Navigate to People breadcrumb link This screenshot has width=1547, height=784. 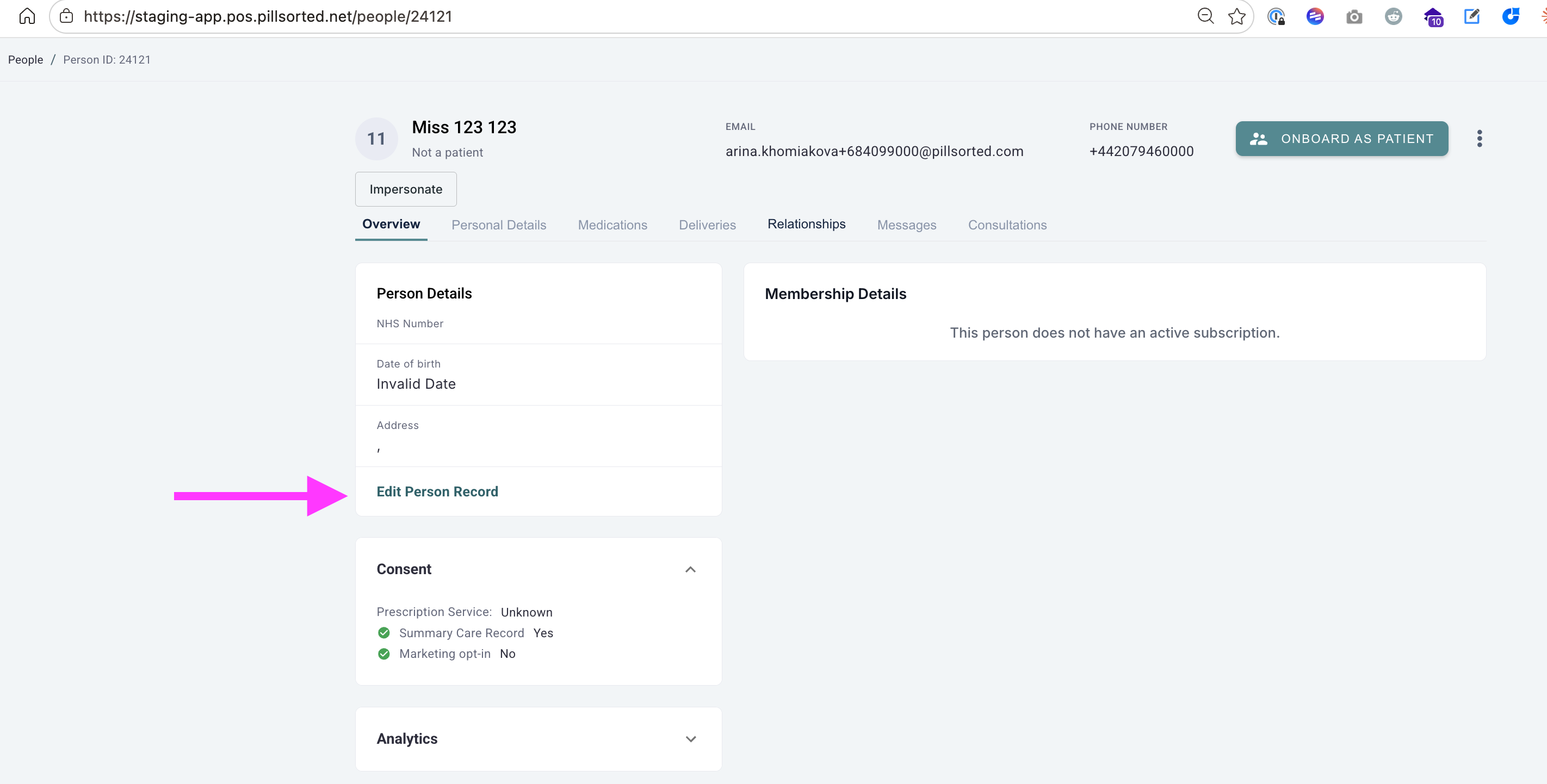point(25,59)
